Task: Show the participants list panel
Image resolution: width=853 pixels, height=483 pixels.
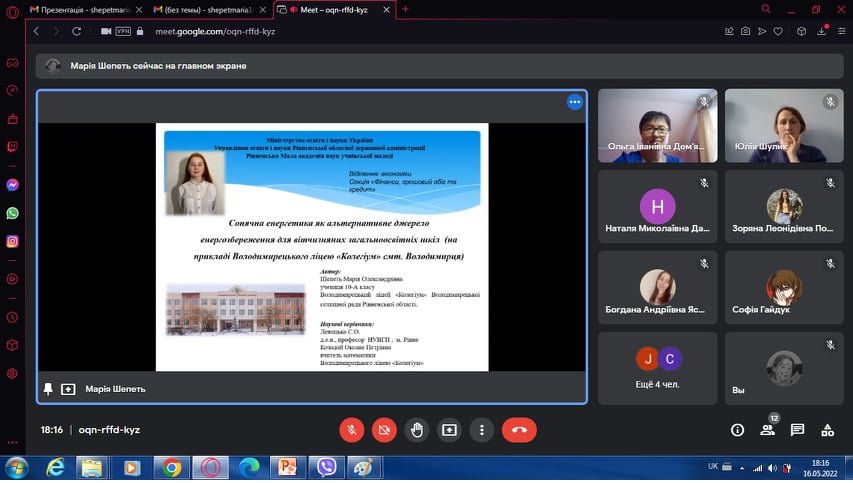Action: 767,430
